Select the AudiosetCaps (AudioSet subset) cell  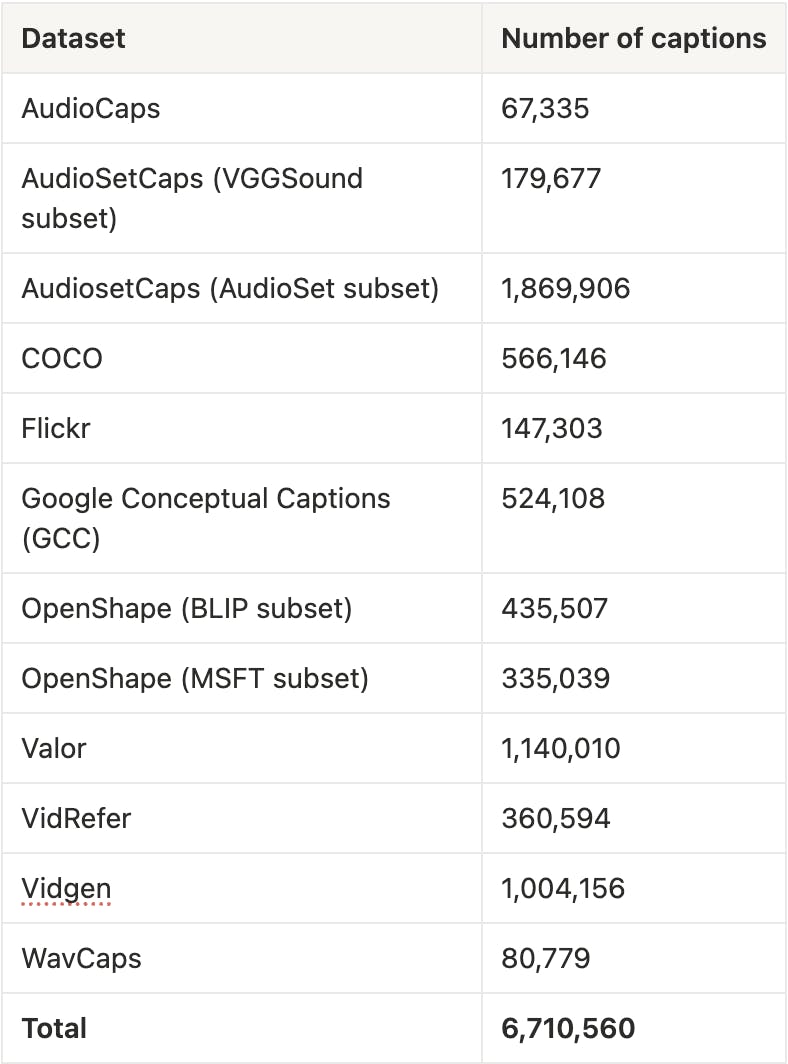pos(230,288)
